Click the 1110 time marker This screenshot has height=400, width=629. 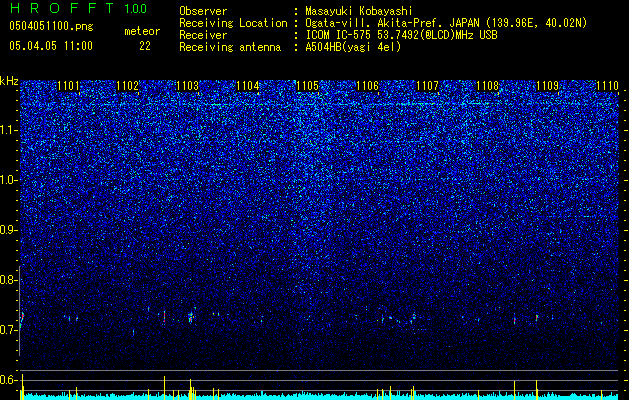(x=607, y=86)
